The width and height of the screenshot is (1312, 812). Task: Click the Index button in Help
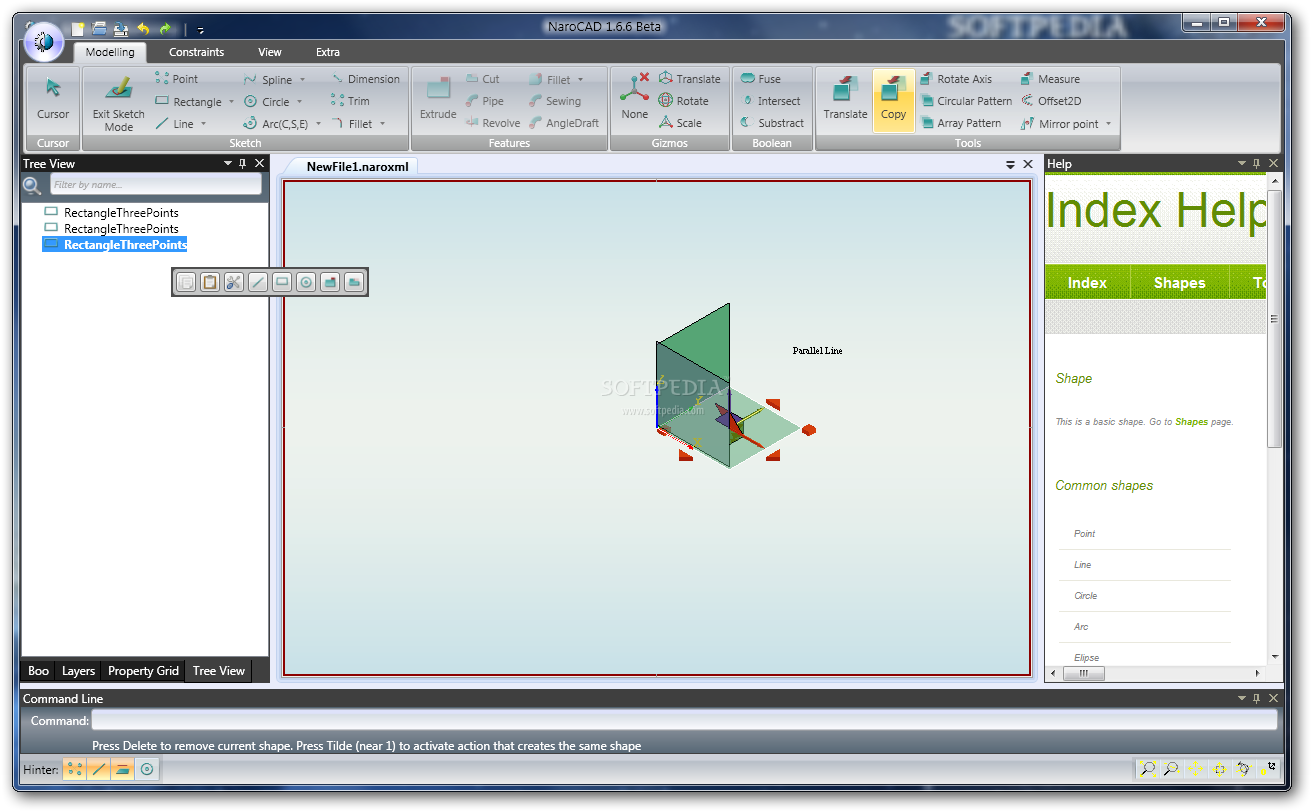coord(1087,283)
